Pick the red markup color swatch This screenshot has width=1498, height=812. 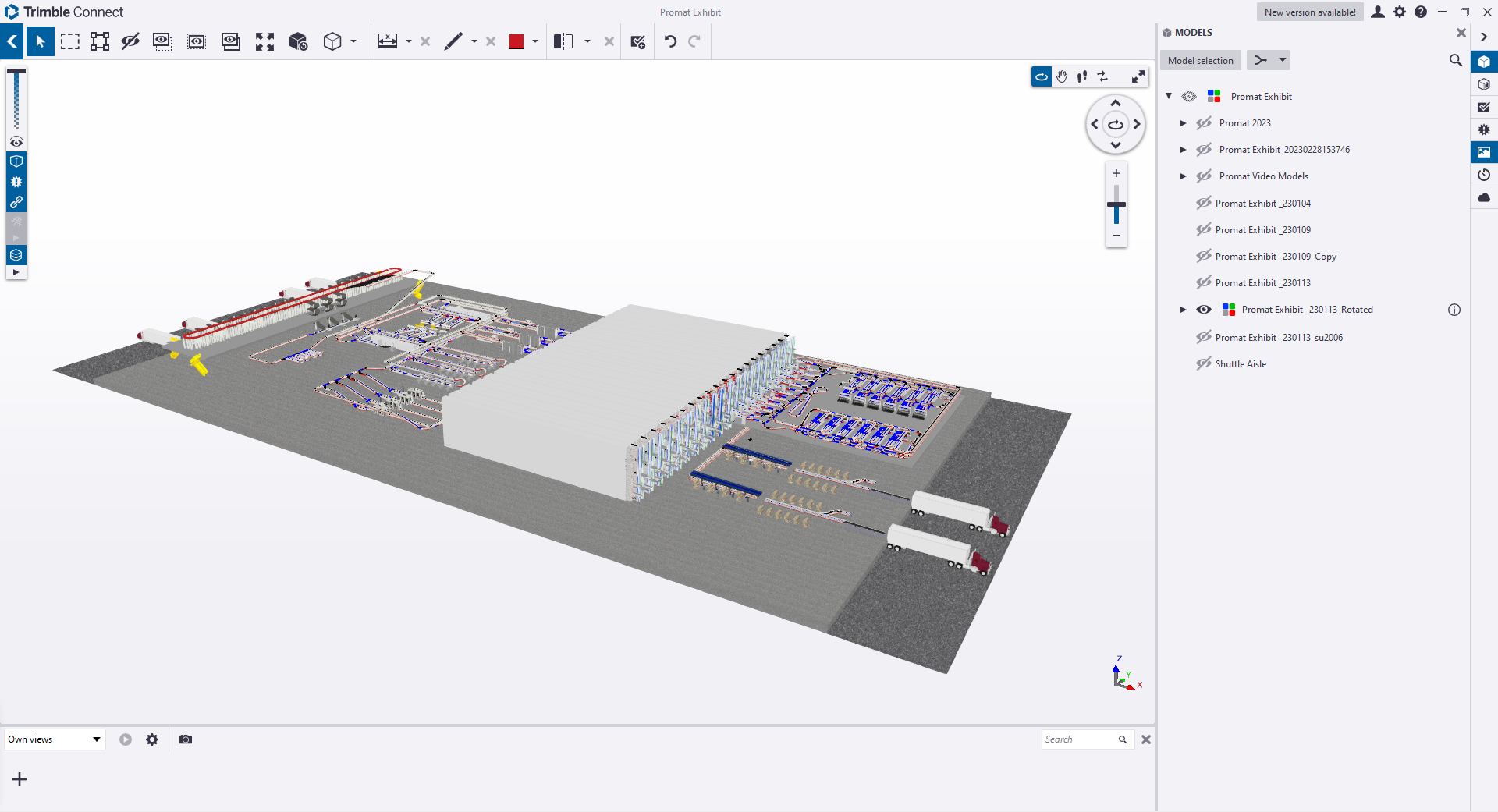tap(516, 41)
